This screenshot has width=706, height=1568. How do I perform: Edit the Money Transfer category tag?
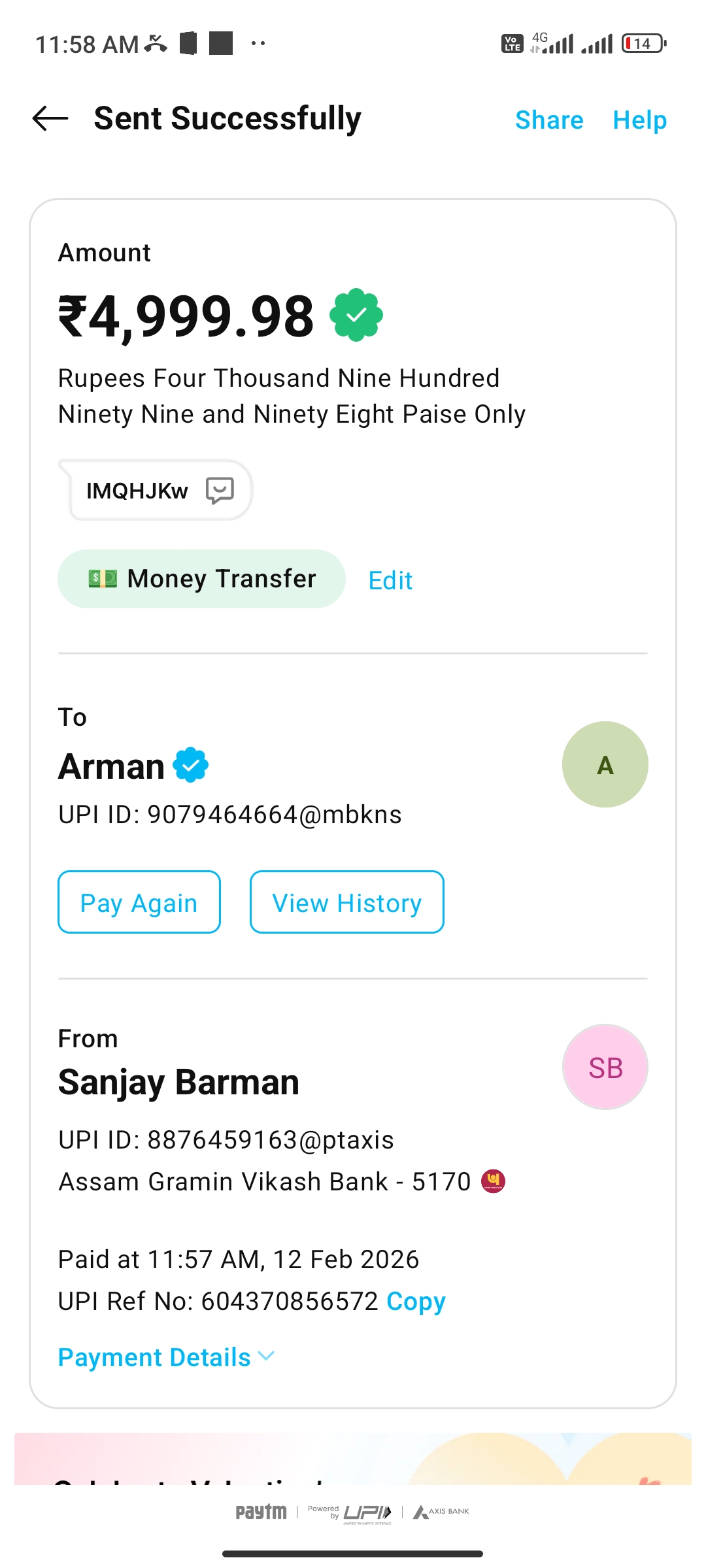pyautogui.click(x=390, y=580)
